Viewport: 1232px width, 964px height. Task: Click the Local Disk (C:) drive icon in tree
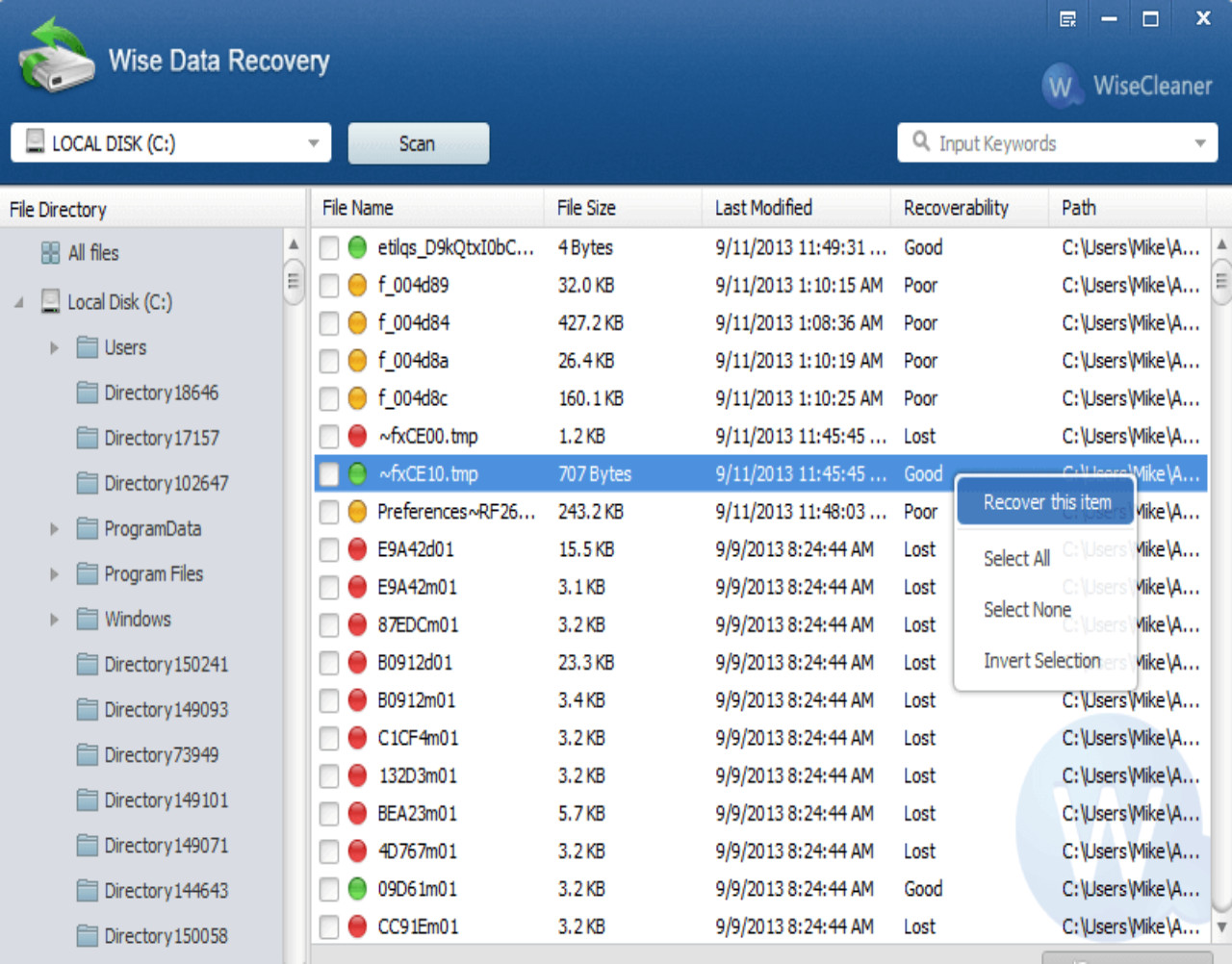(x=51, y=301)
